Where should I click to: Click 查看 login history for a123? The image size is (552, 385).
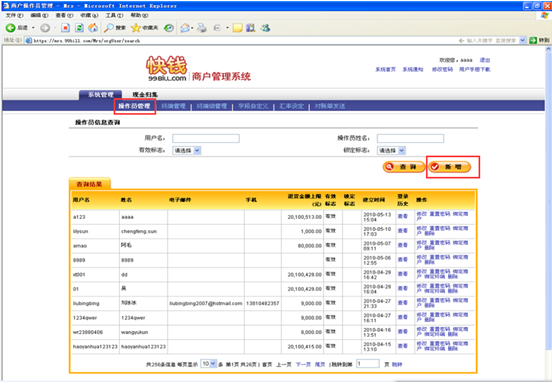click(402, 216)
